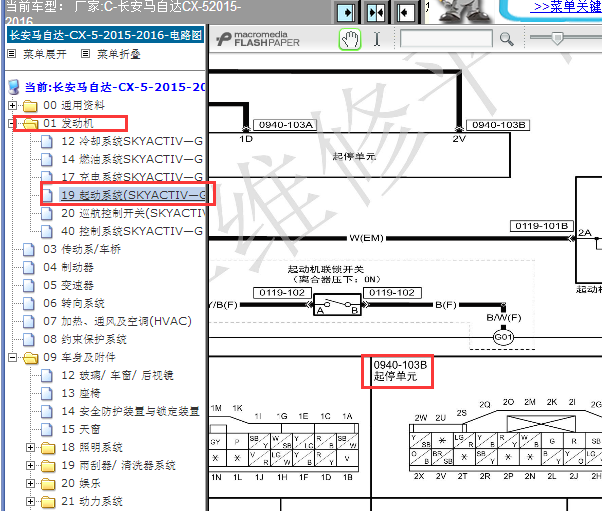Click the FlashPaper search magnifier icon
This screenshot has width=602, height=511.
(506, 39)
